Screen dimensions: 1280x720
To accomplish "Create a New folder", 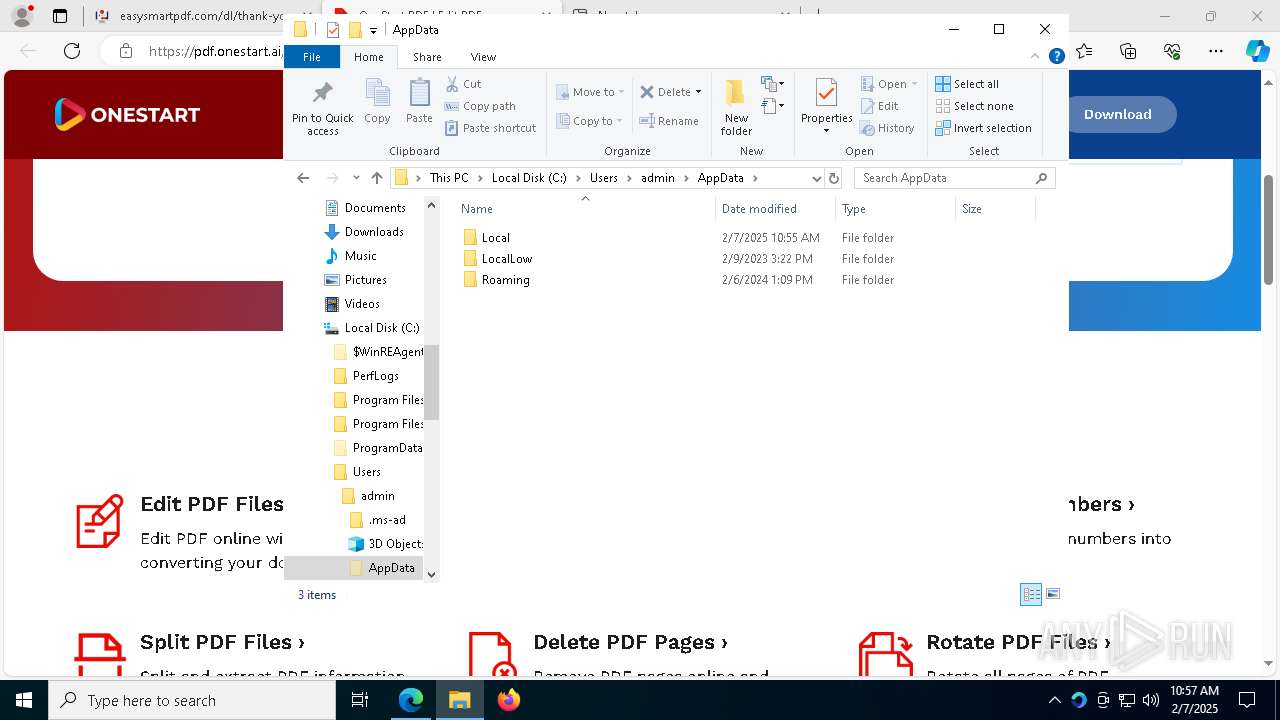I will click(736, 108).
